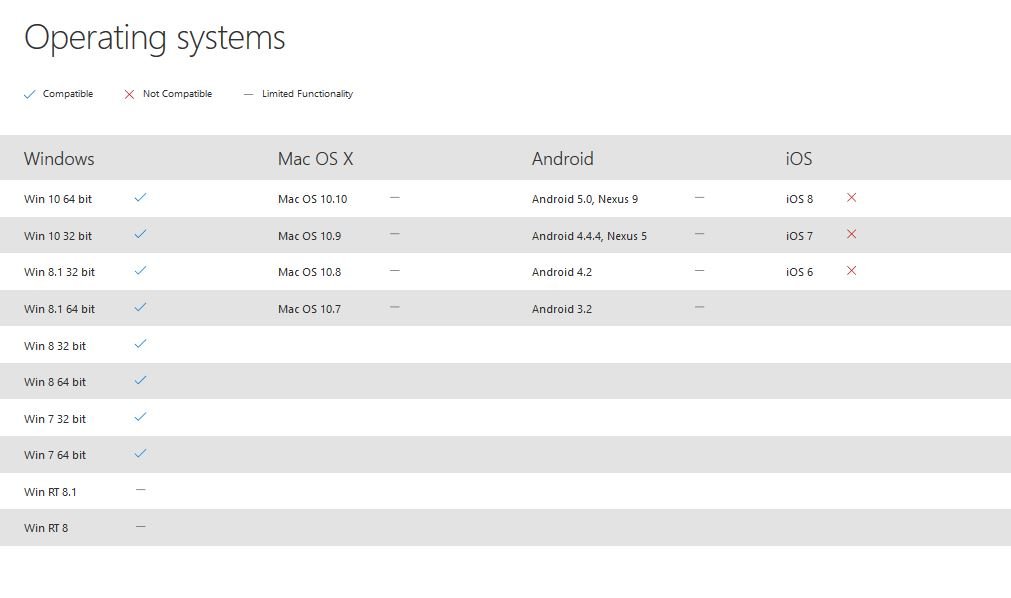1011x598 pixels.
Task: Click the Limited Functionality legend label
Action: [x=307, y=94]
